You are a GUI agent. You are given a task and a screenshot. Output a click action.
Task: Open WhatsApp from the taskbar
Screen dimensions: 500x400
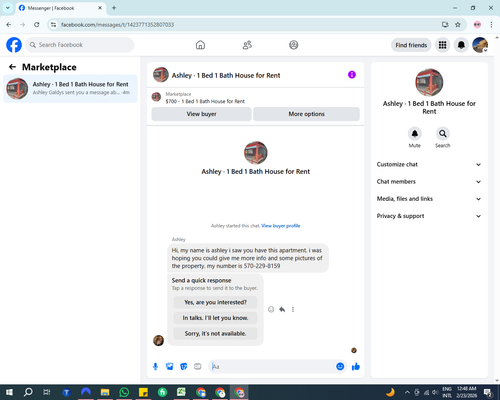[124, 392]
